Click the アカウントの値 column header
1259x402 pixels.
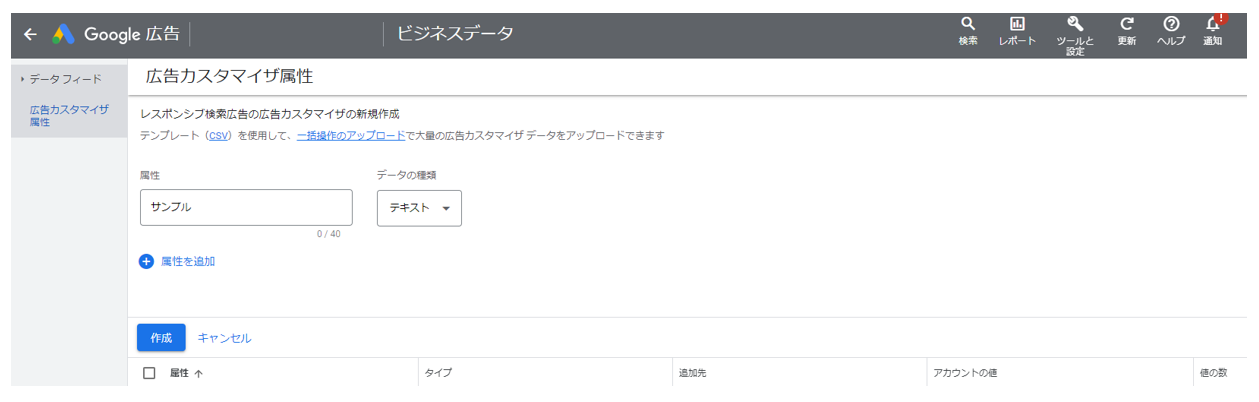tap(965, 373)
